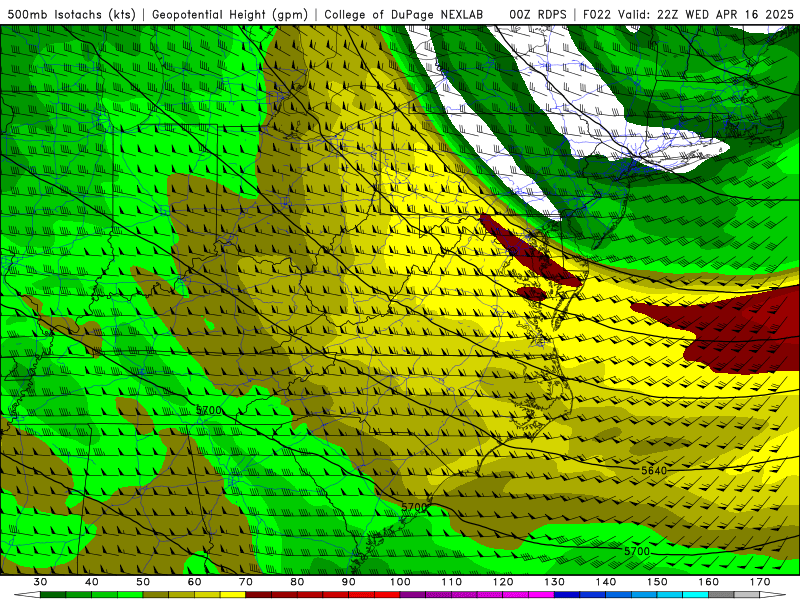Viewport: 800px width, 600px height.
Task: Click the '160' value on the color scale
Action: [x=709, y=582]
